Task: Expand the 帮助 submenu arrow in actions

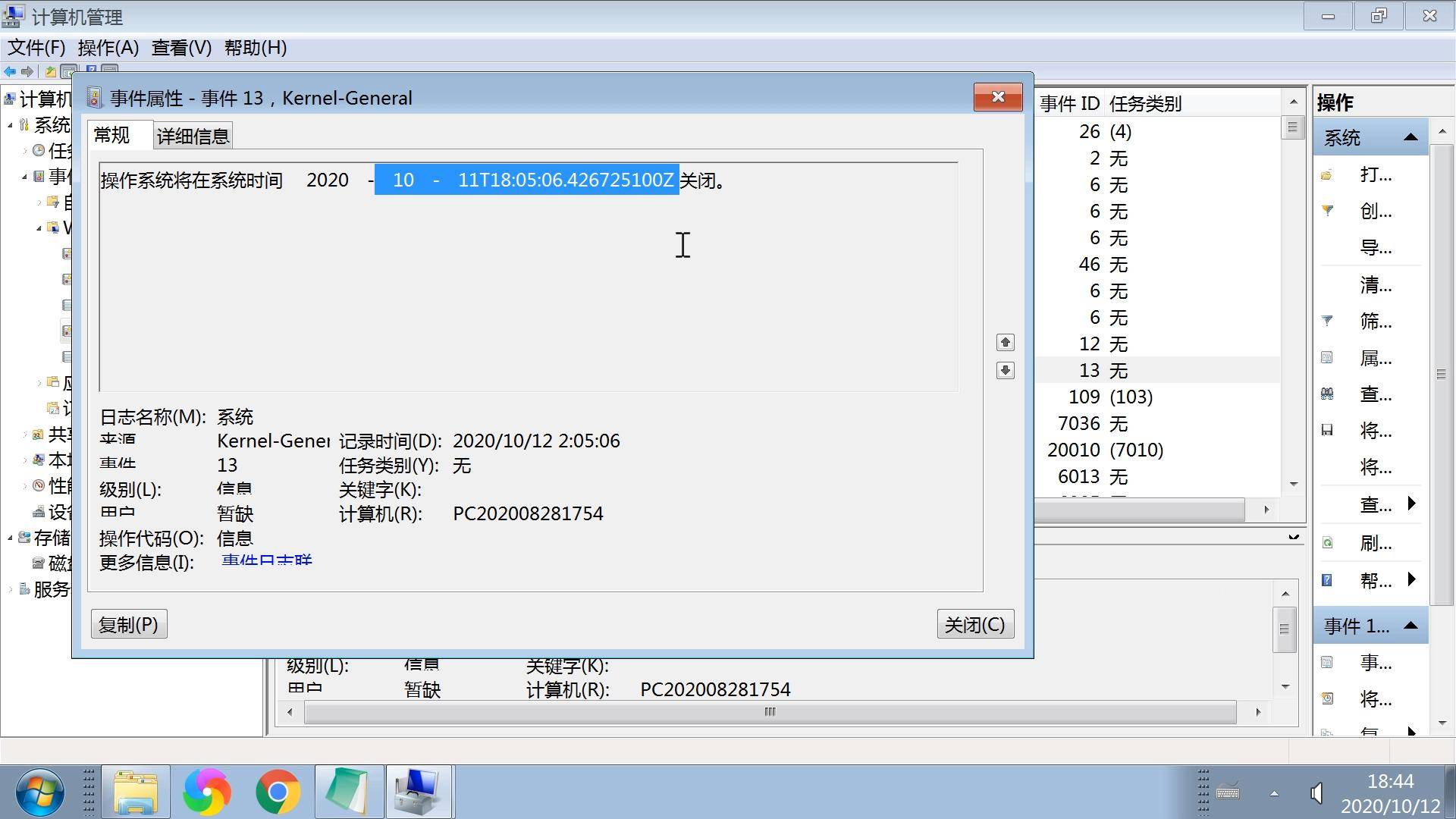Action: 1411,580
